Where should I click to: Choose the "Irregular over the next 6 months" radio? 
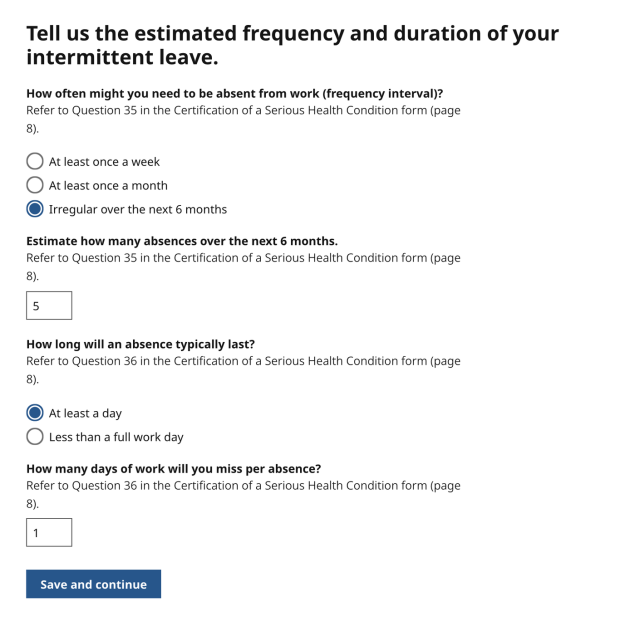click(x=35, y=209)
